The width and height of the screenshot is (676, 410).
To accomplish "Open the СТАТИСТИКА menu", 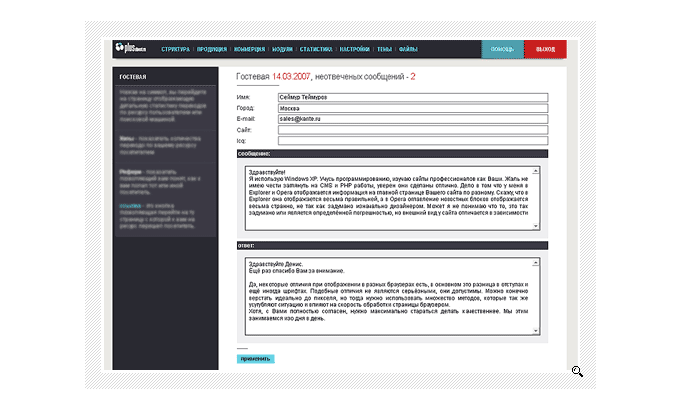I will click(x=316, y=49).
